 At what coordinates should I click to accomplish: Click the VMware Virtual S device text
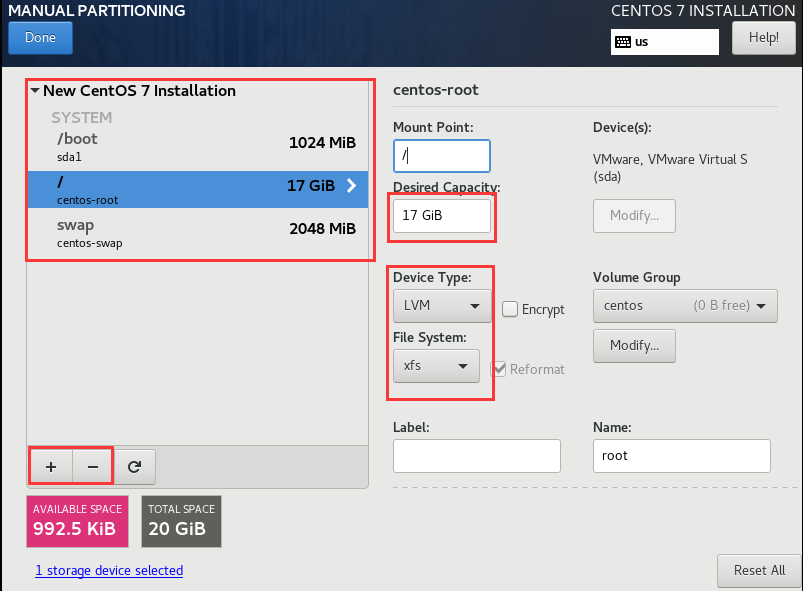coord(670,167)
